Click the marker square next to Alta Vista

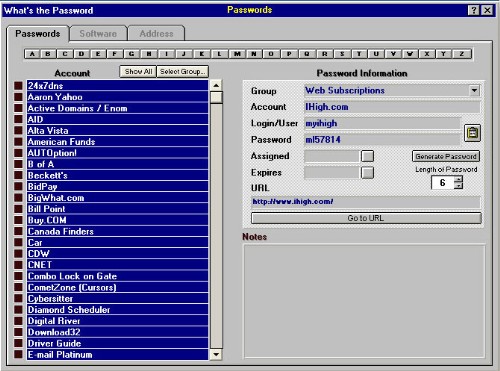[18, 130]
